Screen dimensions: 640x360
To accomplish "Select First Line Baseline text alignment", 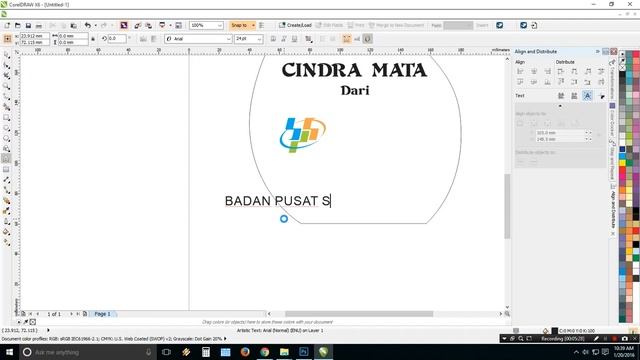I will click(561, 96).
